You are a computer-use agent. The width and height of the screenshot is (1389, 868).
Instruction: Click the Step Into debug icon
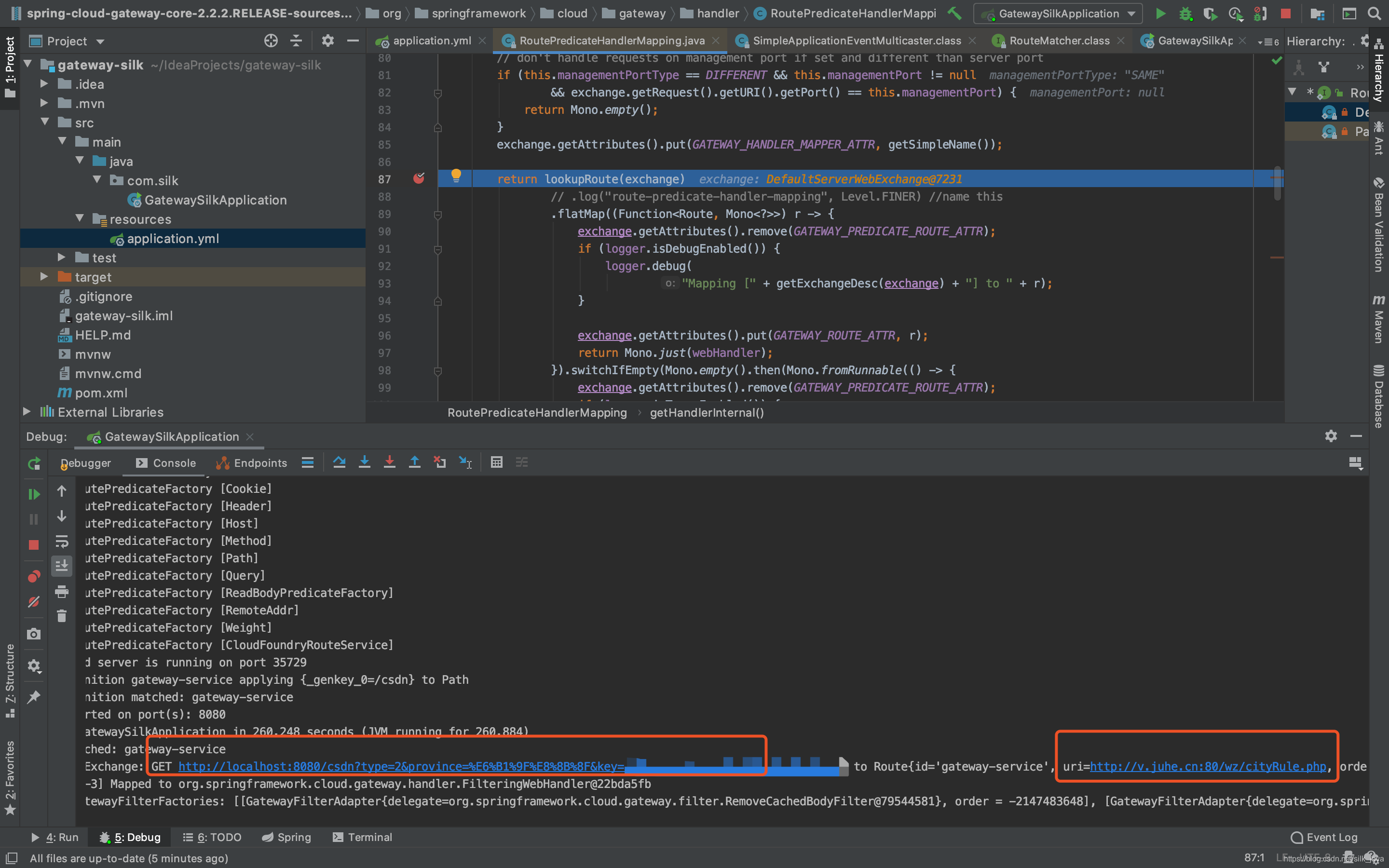coord(365,463)
